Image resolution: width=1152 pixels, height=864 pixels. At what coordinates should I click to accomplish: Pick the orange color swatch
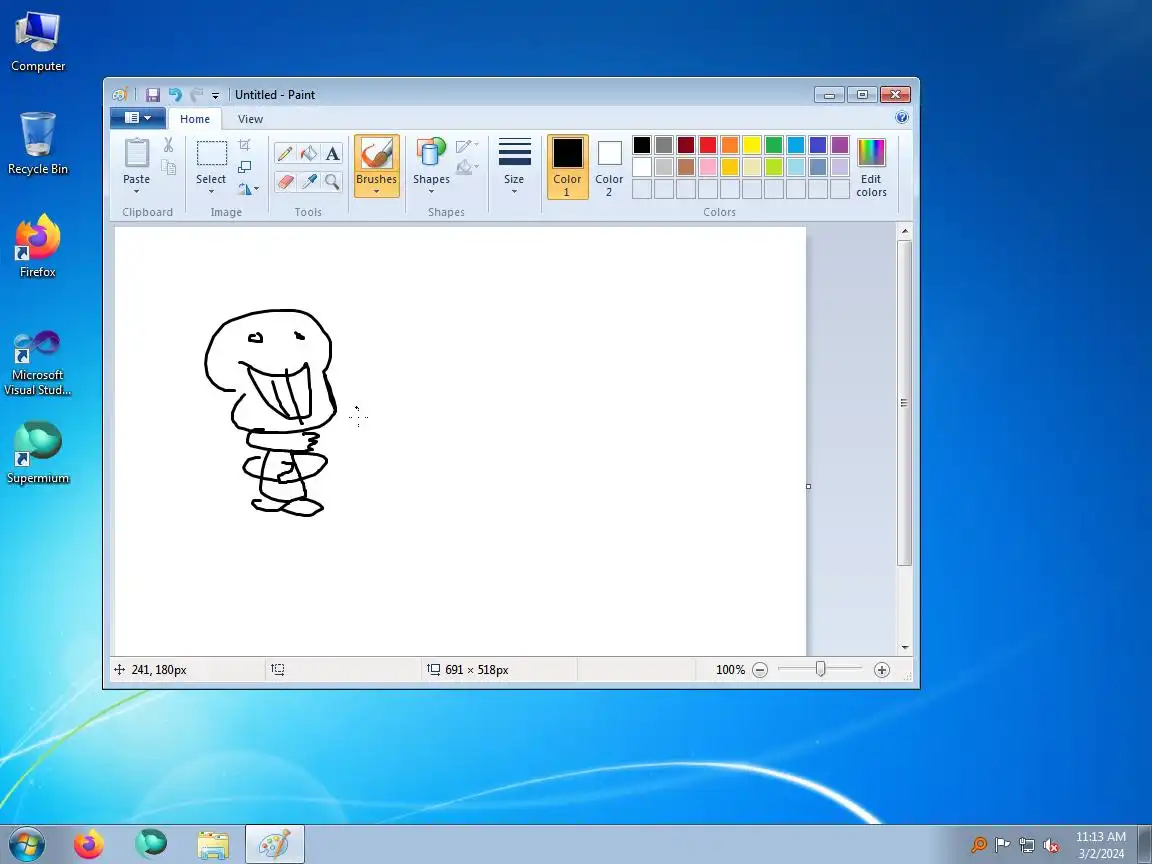click(730, 145)
